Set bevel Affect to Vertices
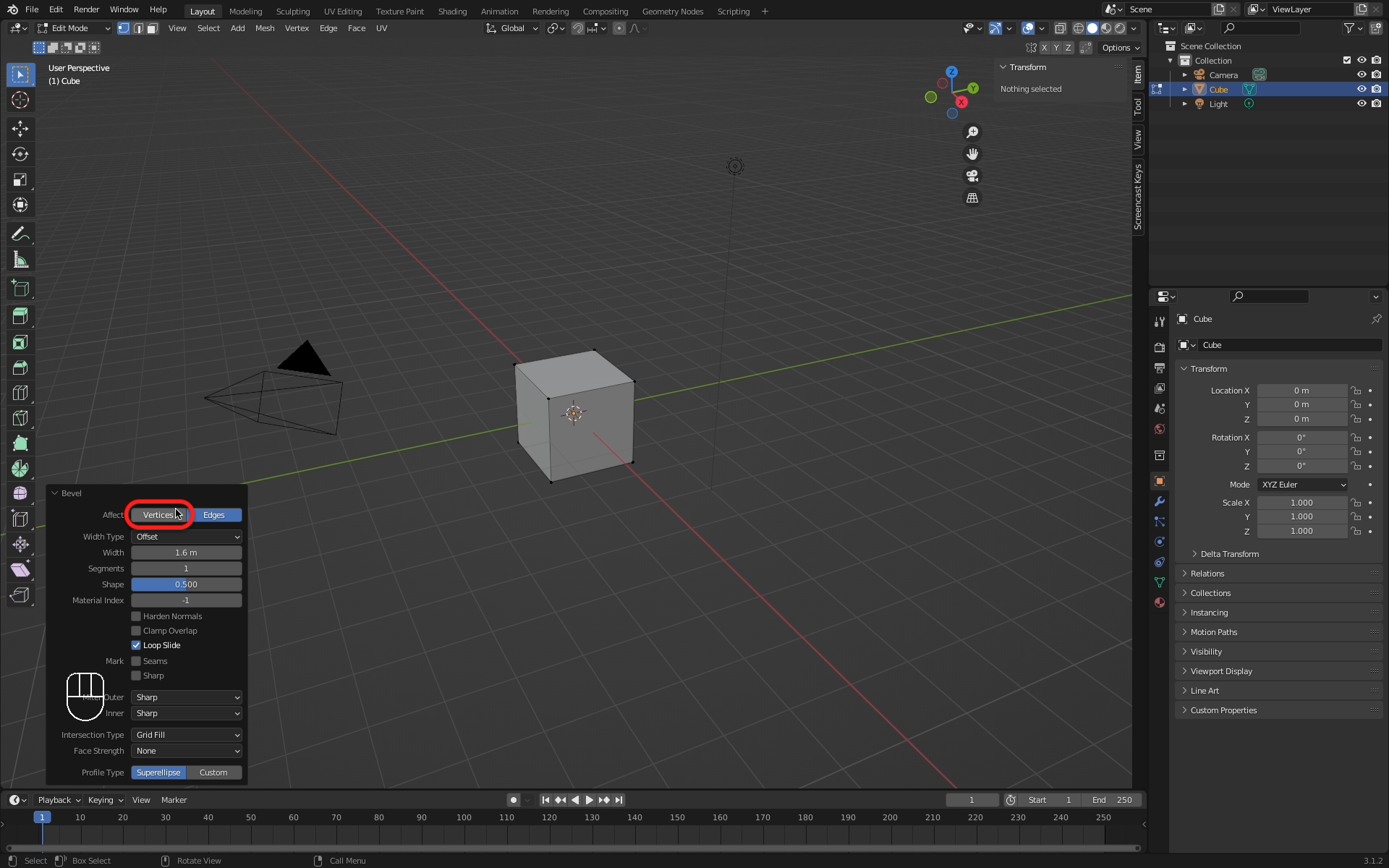Viewport: 1389px width, 868px height. pyautogui.click(x=158, y=515)
